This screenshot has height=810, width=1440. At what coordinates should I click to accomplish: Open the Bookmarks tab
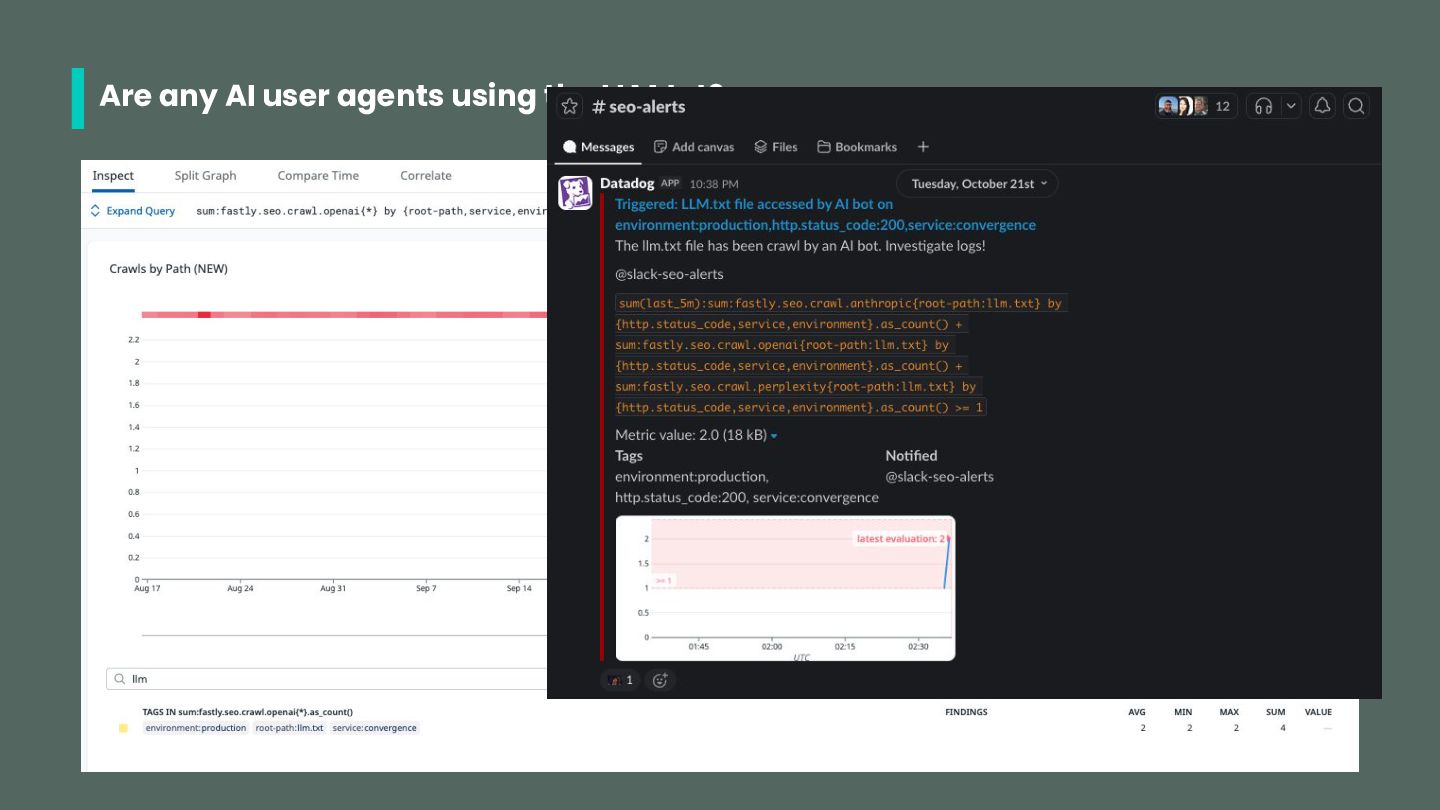(857, 147)
